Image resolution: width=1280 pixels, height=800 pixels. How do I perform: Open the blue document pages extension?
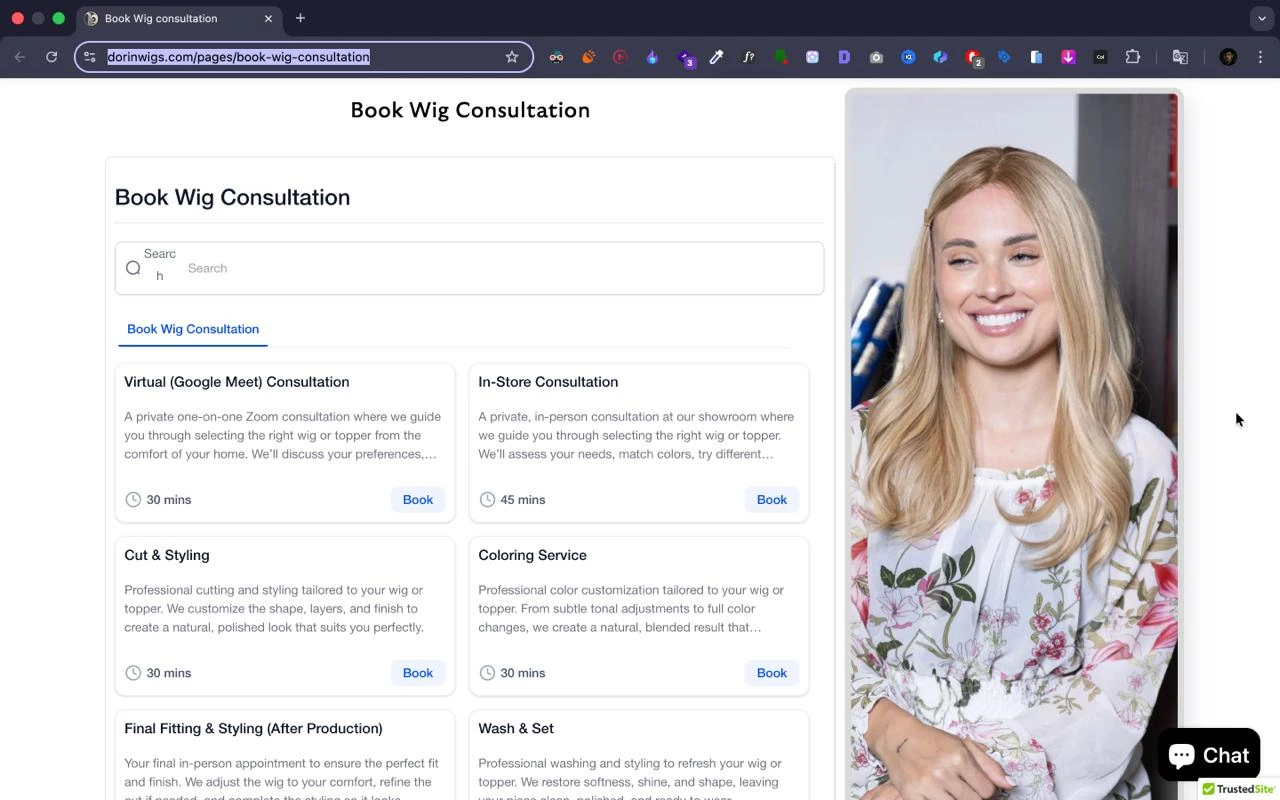coord(1036,57)
